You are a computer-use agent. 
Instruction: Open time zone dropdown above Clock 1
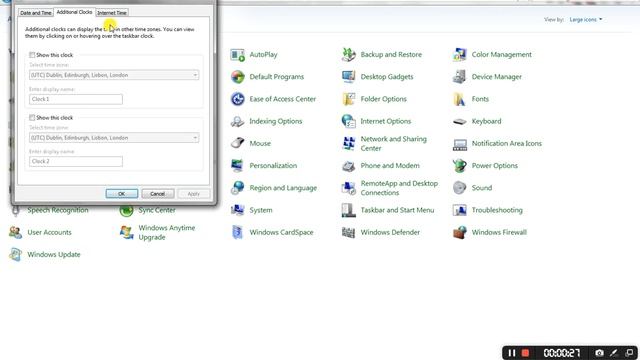pyautogui.click(x=114, y=75)
